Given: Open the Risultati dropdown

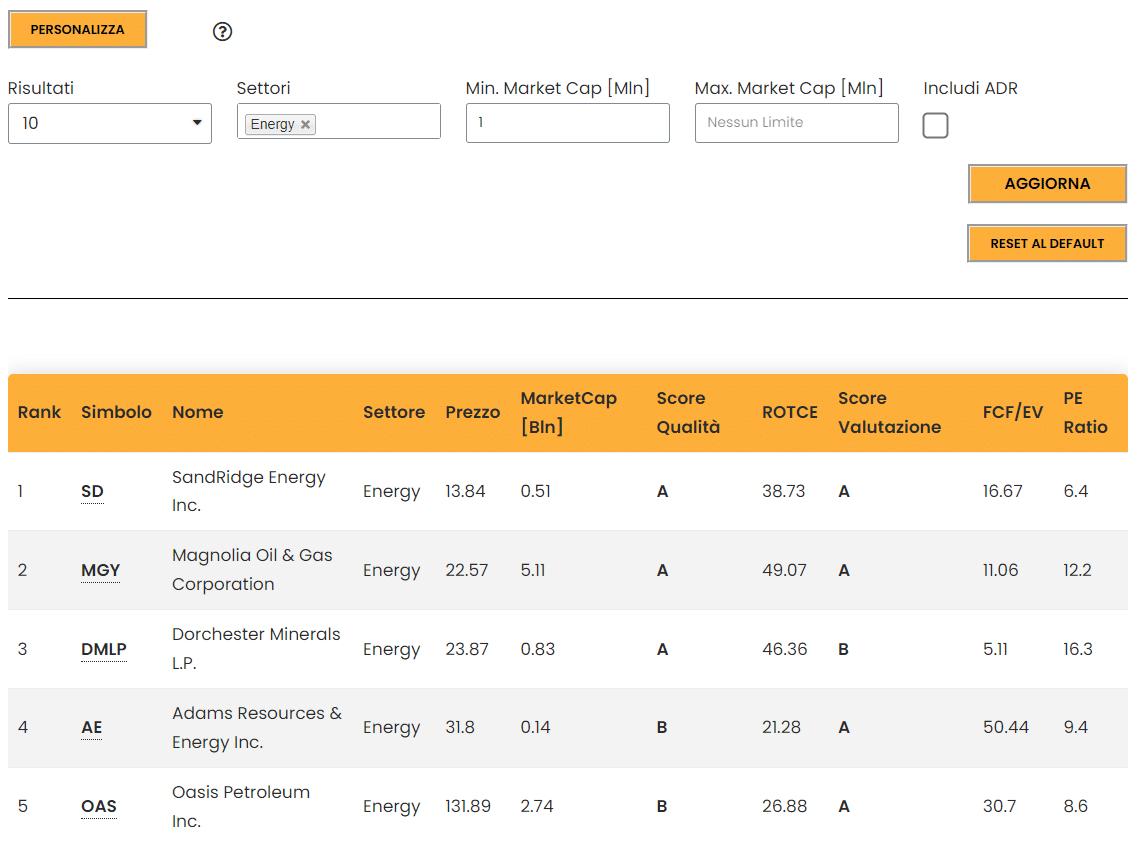Looking at the screenshot, I should point(110,123).
